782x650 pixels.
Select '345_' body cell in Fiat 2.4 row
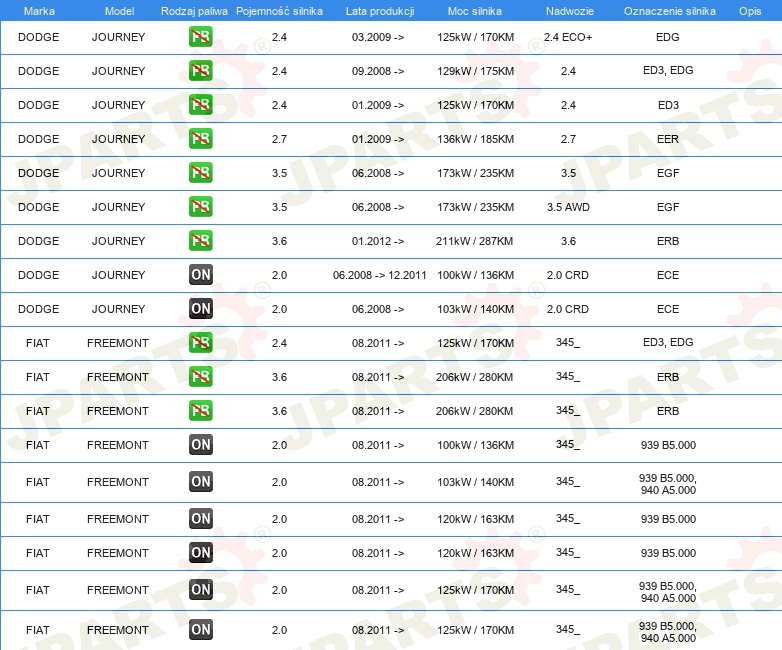(x=568, y=342)
